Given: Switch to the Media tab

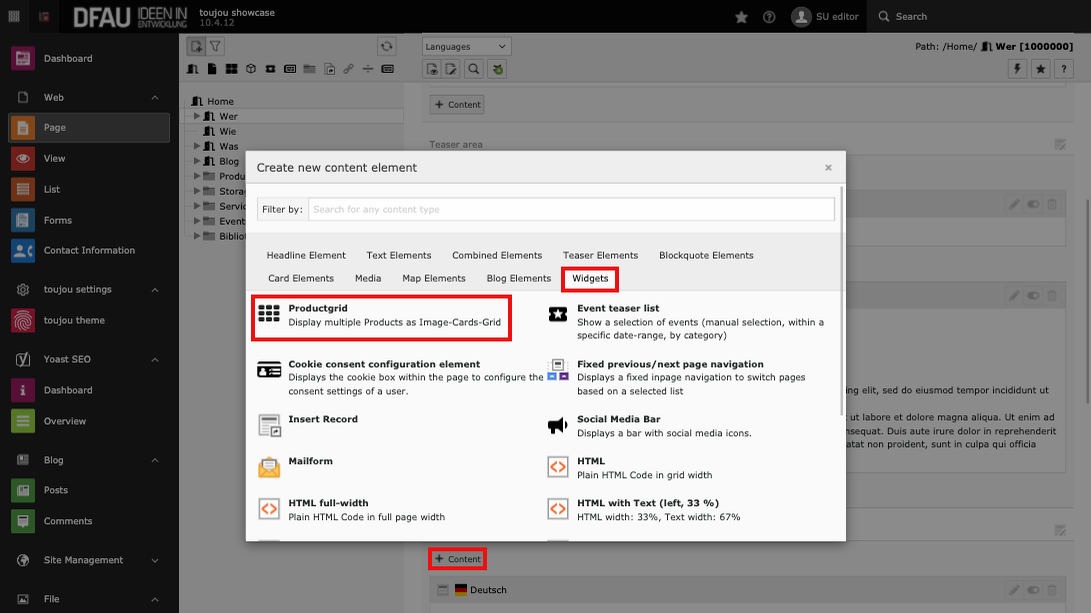Looking at the screenshot, I should tap(368, 278).
